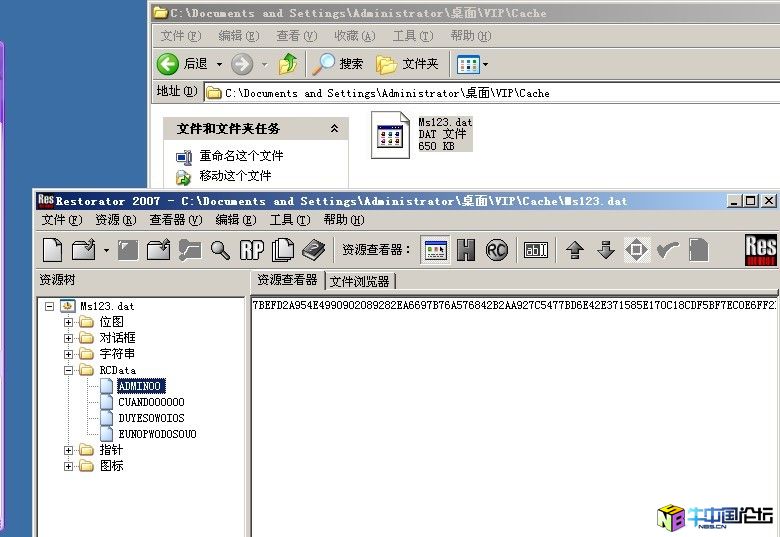Click the Up folder icon in Explorer toolbar
Image resolution: width=780 pixels, height=537 pixels.
coord(288,64)
